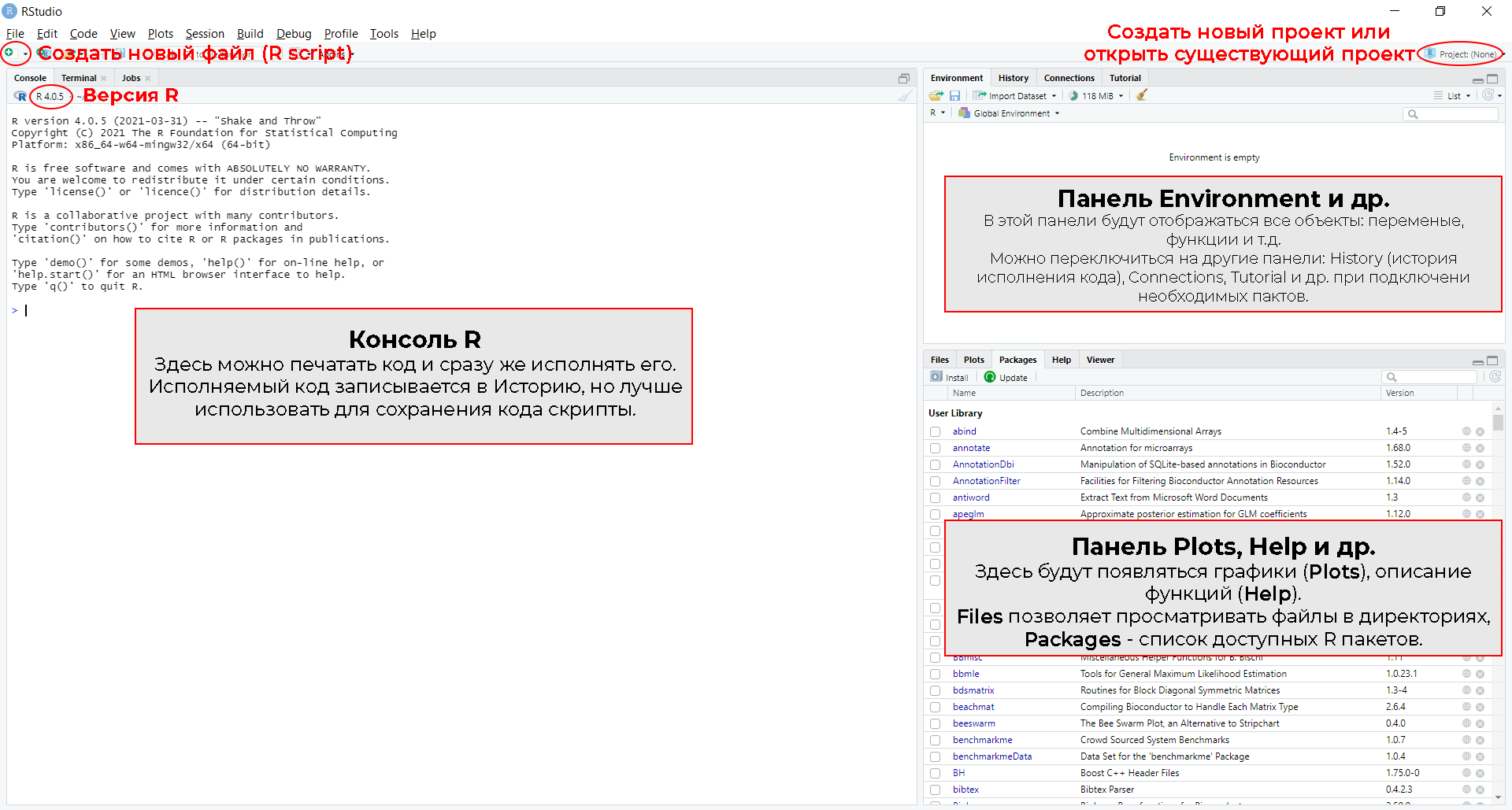This screenshot has width=1512, height=810.
Task: Browse bbmle package web globe icon
Action: [x=1466, y=674]
